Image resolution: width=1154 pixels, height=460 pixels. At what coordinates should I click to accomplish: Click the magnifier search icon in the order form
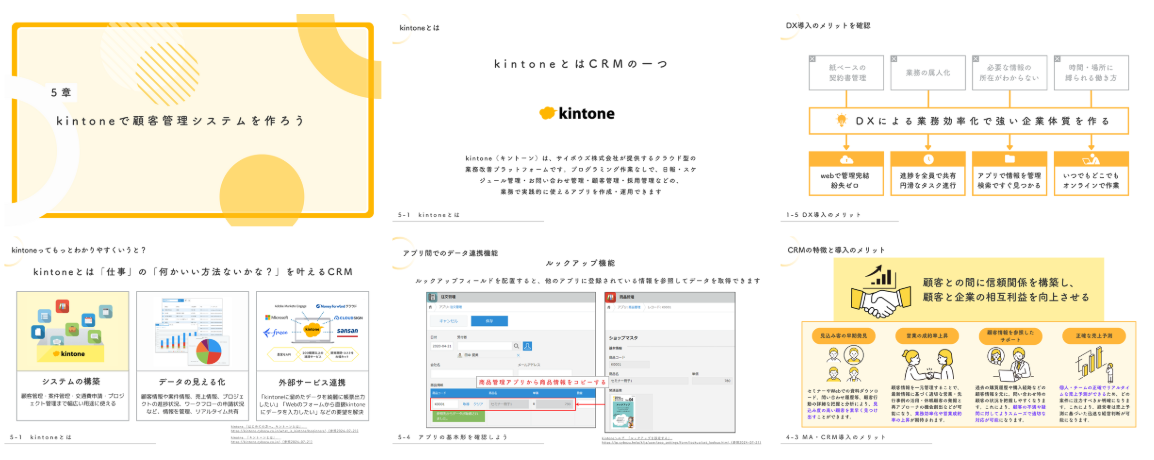coord(517,345)
